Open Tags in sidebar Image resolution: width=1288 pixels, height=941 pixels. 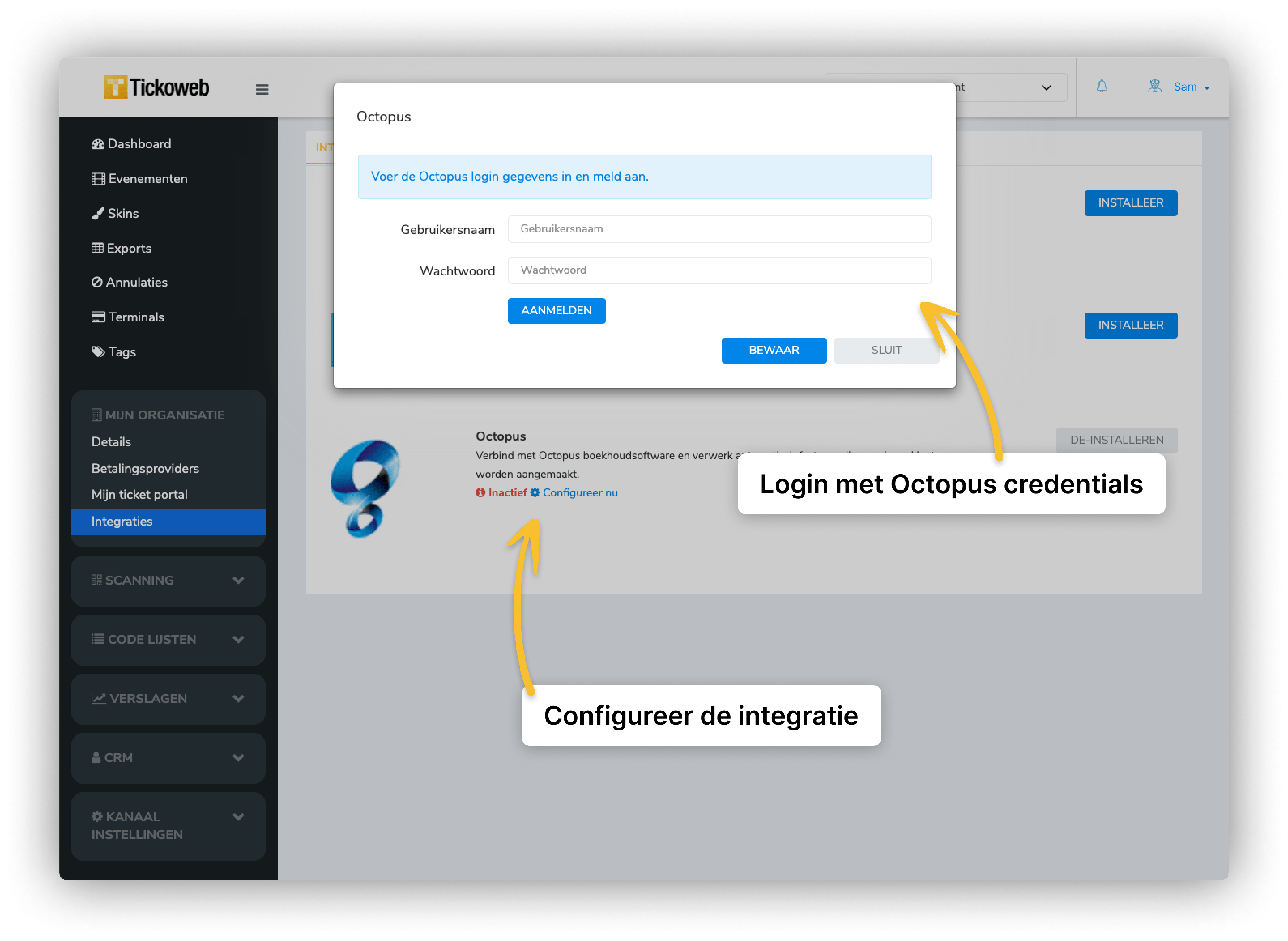tap(113, 352)
